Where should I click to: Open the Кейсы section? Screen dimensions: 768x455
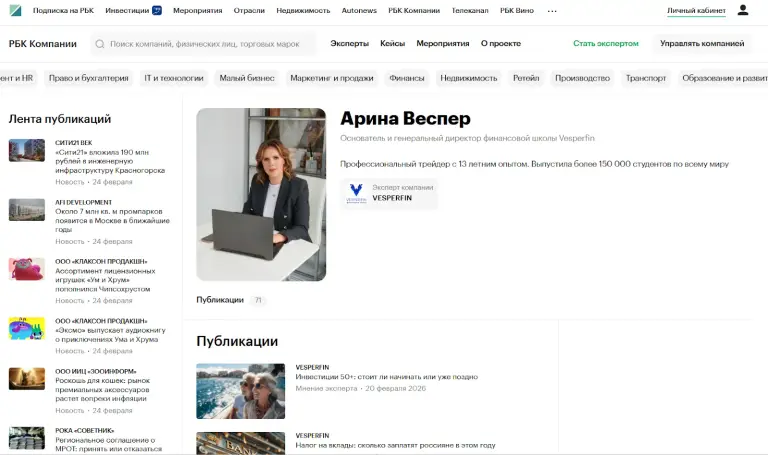click(392, 44)
